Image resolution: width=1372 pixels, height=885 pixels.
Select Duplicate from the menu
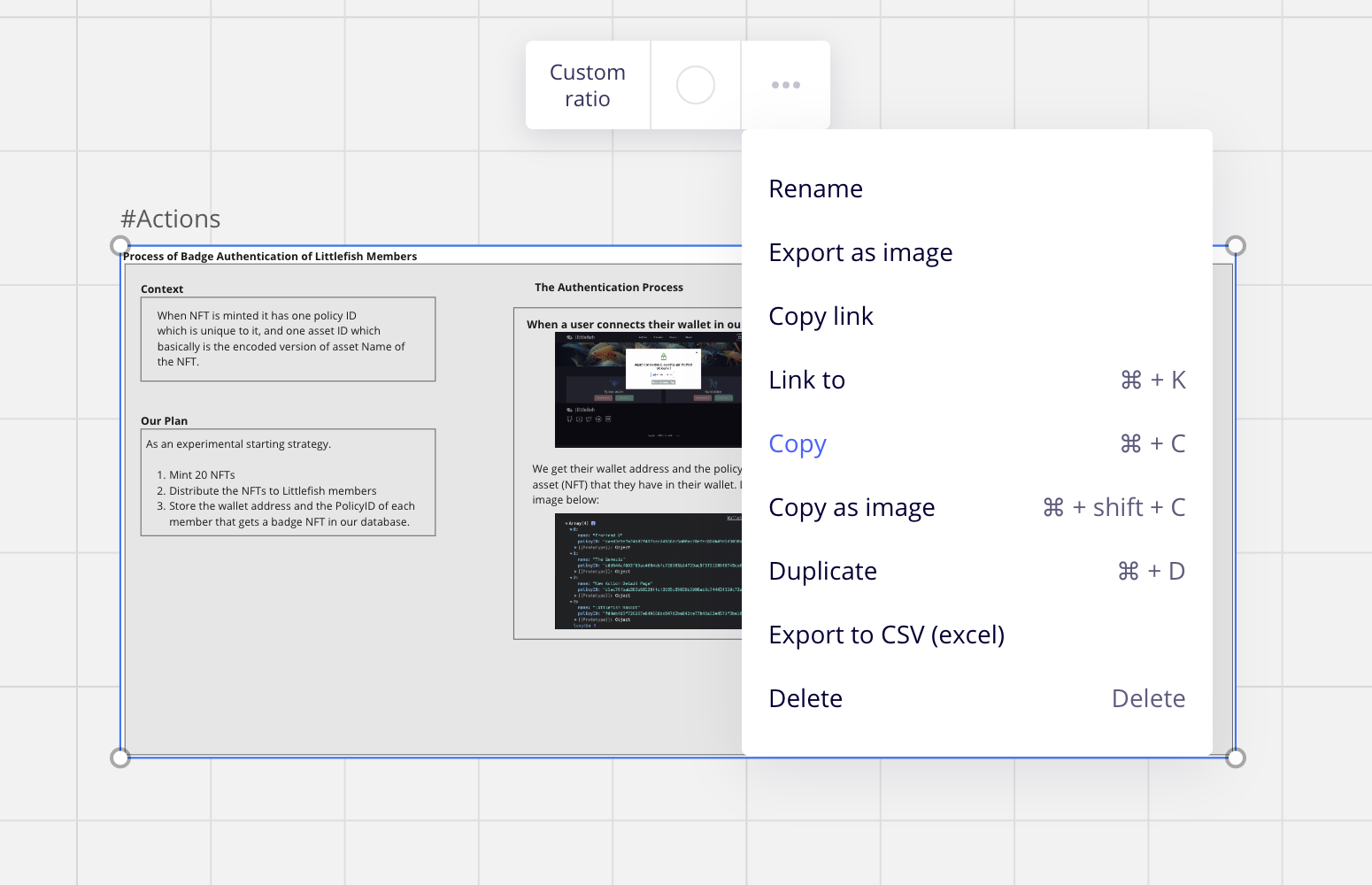pyautogui.click(x=822, y=571)
